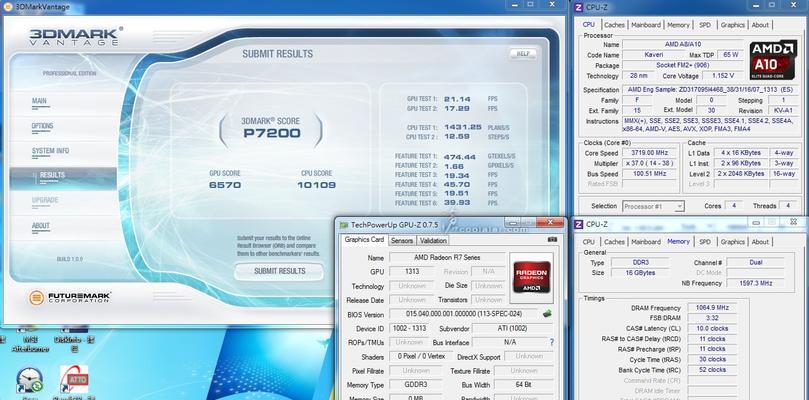
Task: Click FEATURE TEST 1 result 474.44
Action: pos(459,156)
